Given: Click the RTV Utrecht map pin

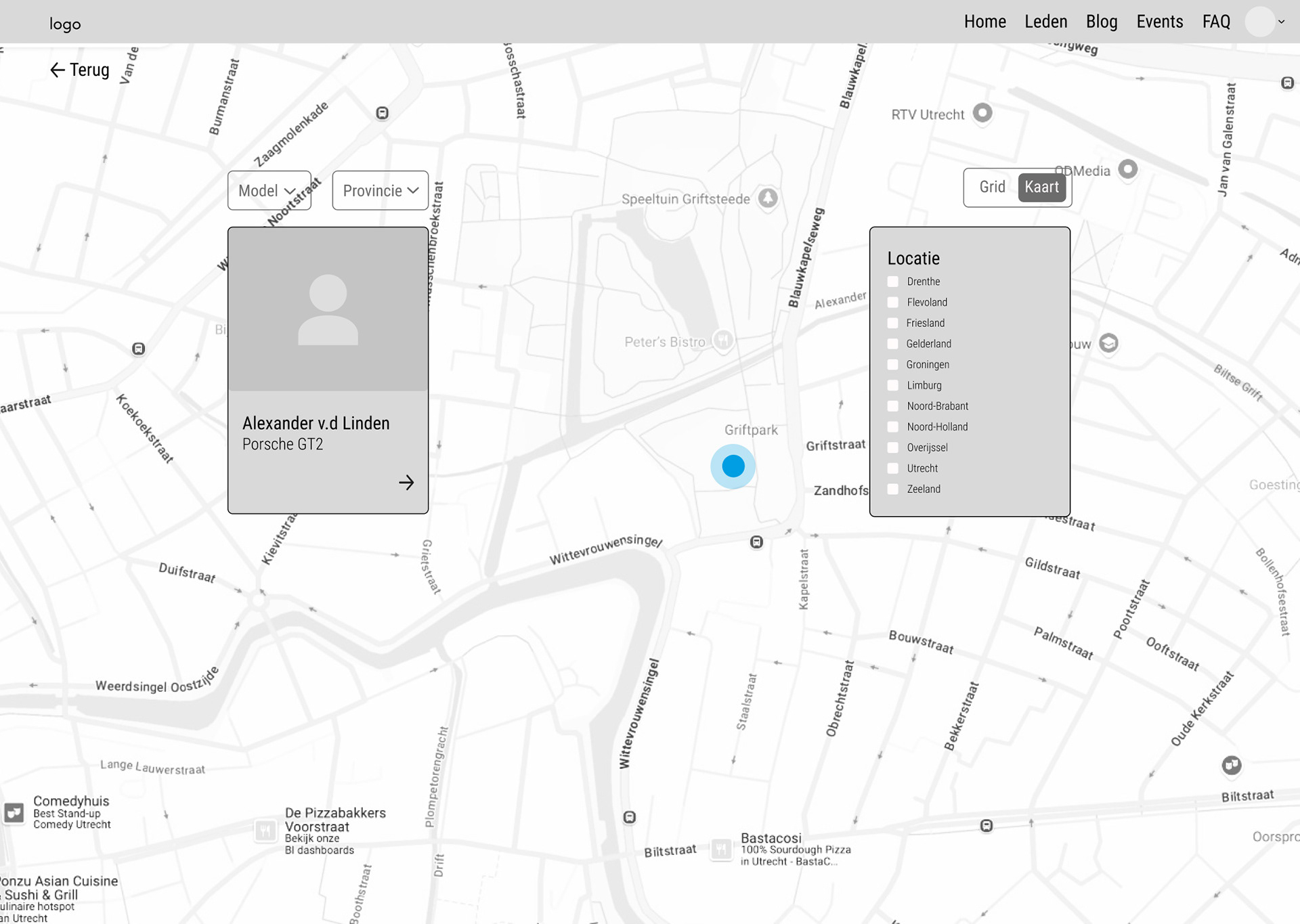Looking at the screenshot, I should [x=982, y=112].
